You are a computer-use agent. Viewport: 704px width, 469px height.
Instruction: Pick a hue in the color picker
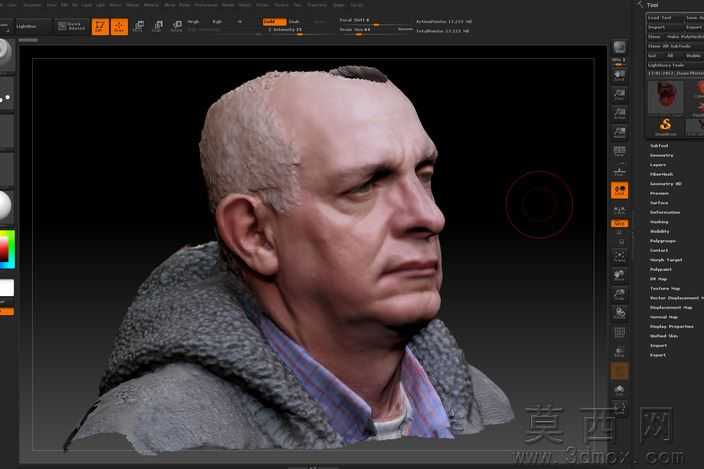click(8, 250)
